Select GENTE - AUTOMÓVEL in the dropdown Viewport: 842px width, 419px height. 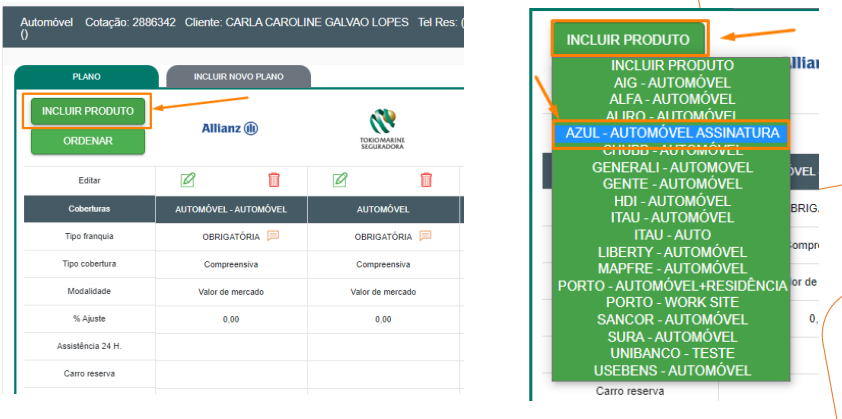click(x=672, y=184)
